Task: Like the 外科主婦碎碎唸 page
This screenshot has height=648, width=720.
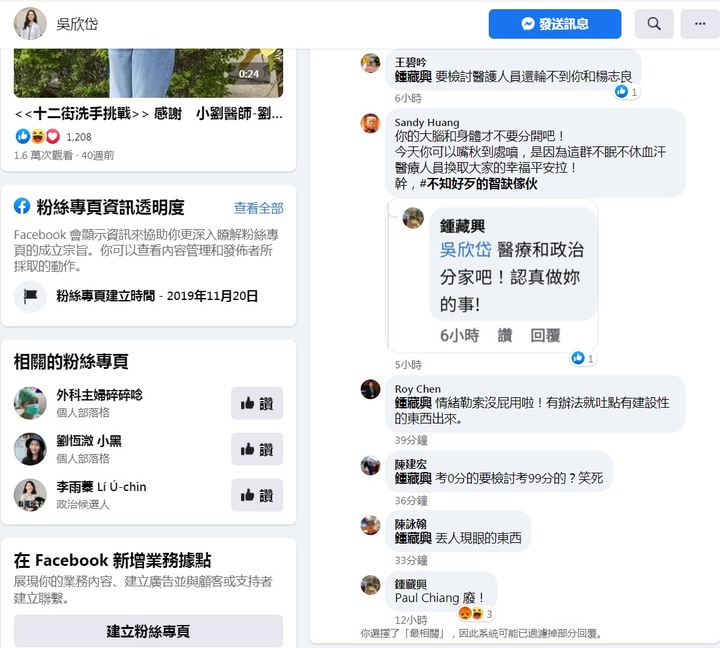Action: coord(257,403)
